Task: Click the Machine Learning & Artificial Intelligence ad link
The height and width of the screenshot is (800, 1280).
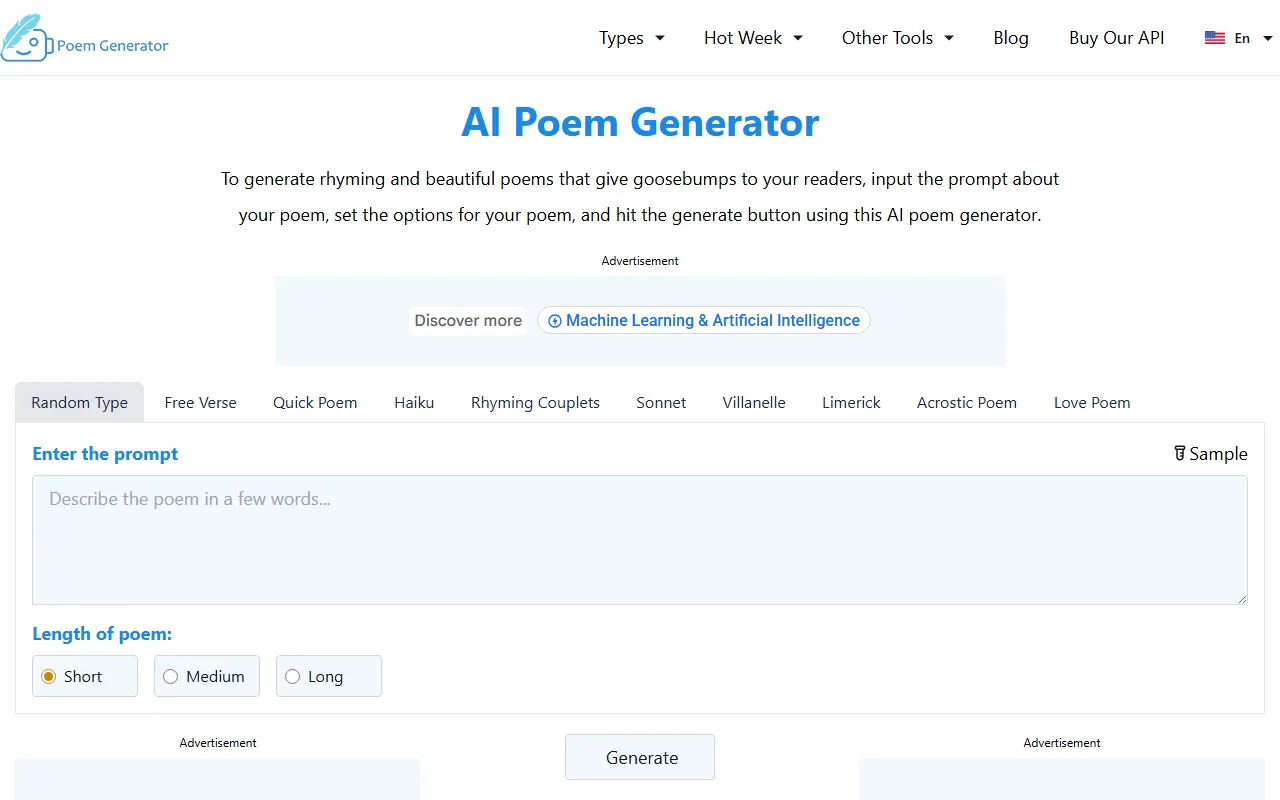Action: (x=712, y=321)
